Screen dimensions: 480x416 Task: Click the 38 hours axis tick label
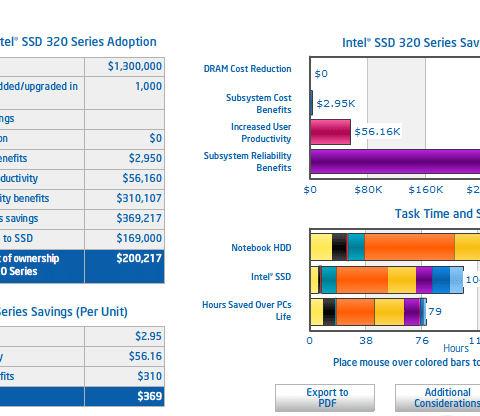pos(366,341)
